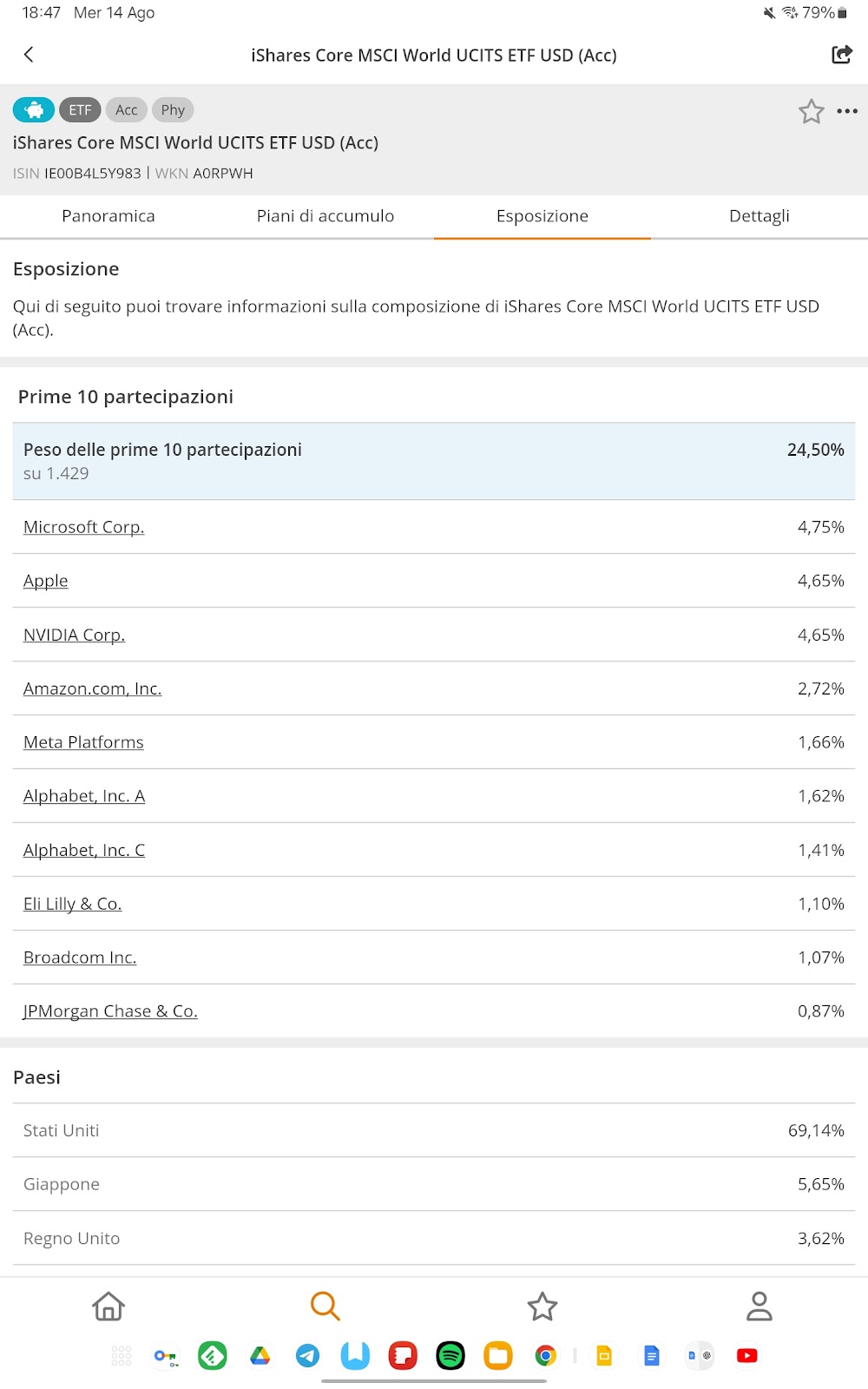Screen dimensions: 868x1389
Task: Open the Microsoft Corp. holding link
Action: tap(84, 527)
